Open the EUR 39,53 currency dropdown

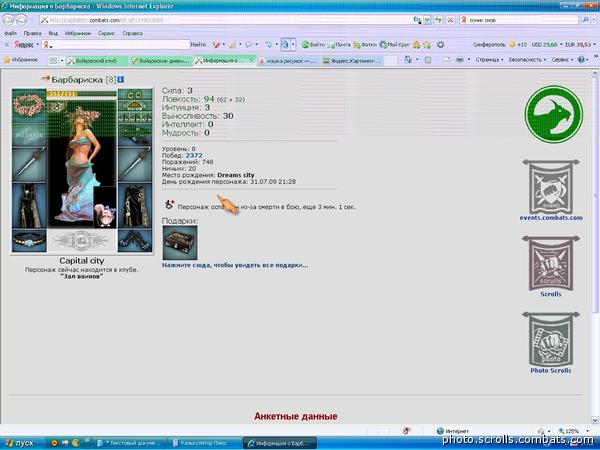click(x=580, y=45)
